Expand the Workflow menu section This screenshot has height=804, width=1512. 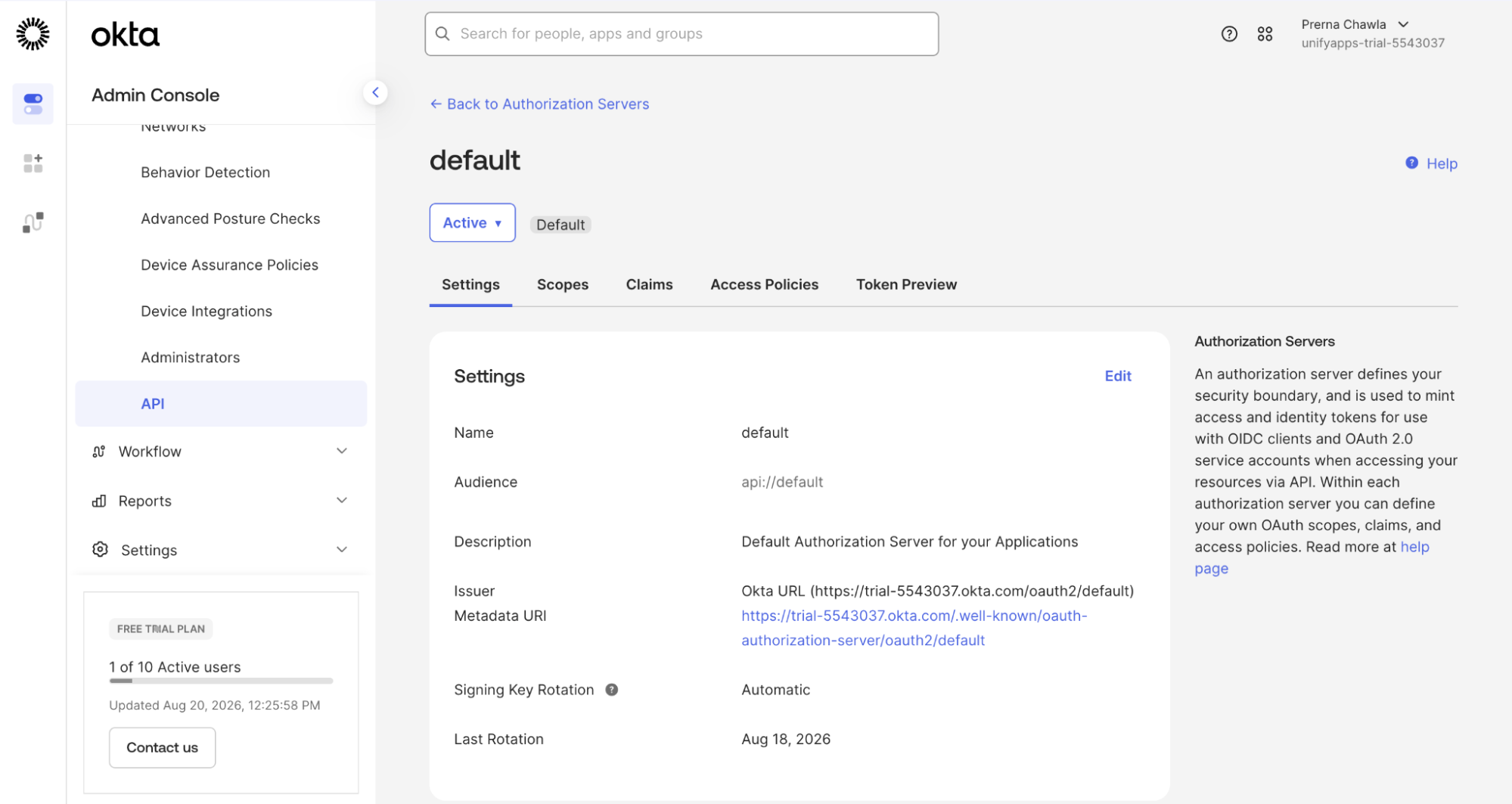(x=220, y=452)
